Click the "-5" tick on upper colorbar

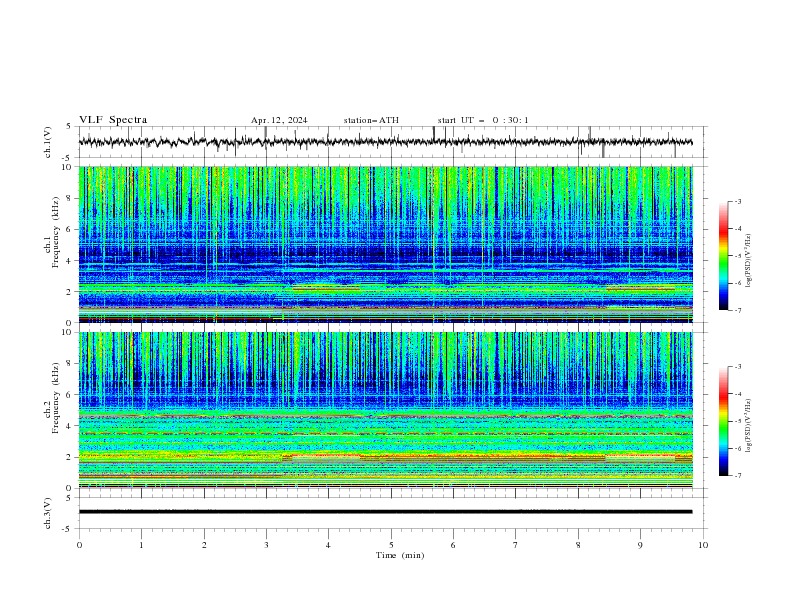[x=738, y=256]
